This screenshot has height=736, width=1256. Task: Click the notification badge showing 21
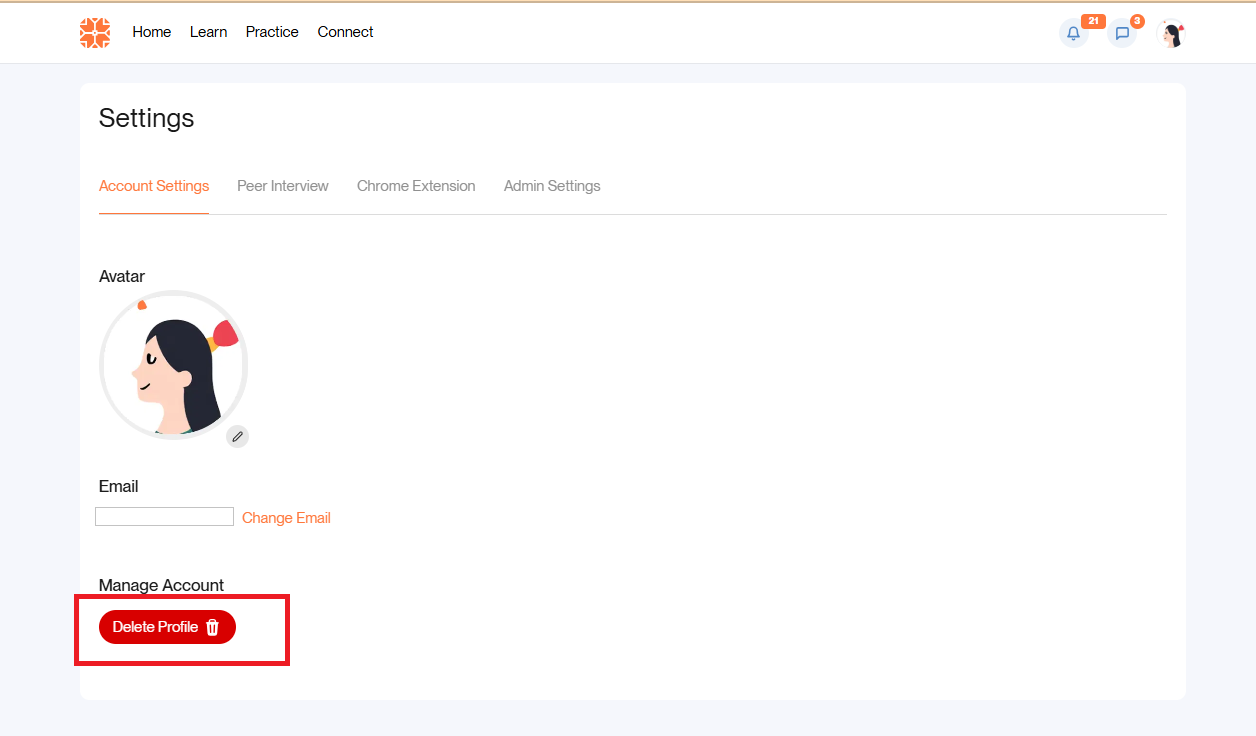click(x=1093, y=21)
